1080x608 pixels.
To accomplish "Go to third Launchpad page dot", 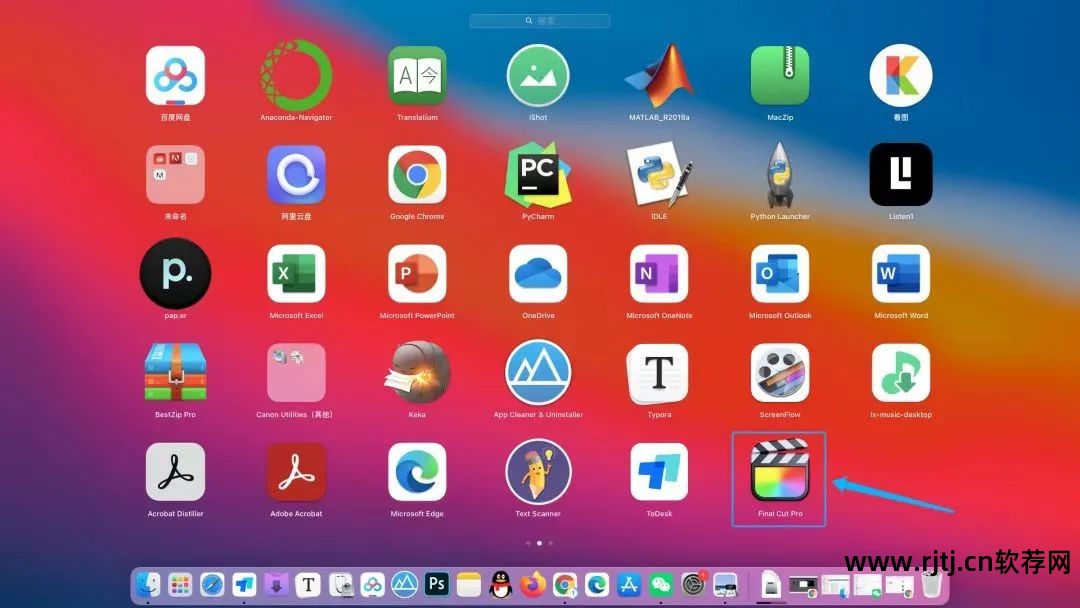I will (x=550, y=543).
